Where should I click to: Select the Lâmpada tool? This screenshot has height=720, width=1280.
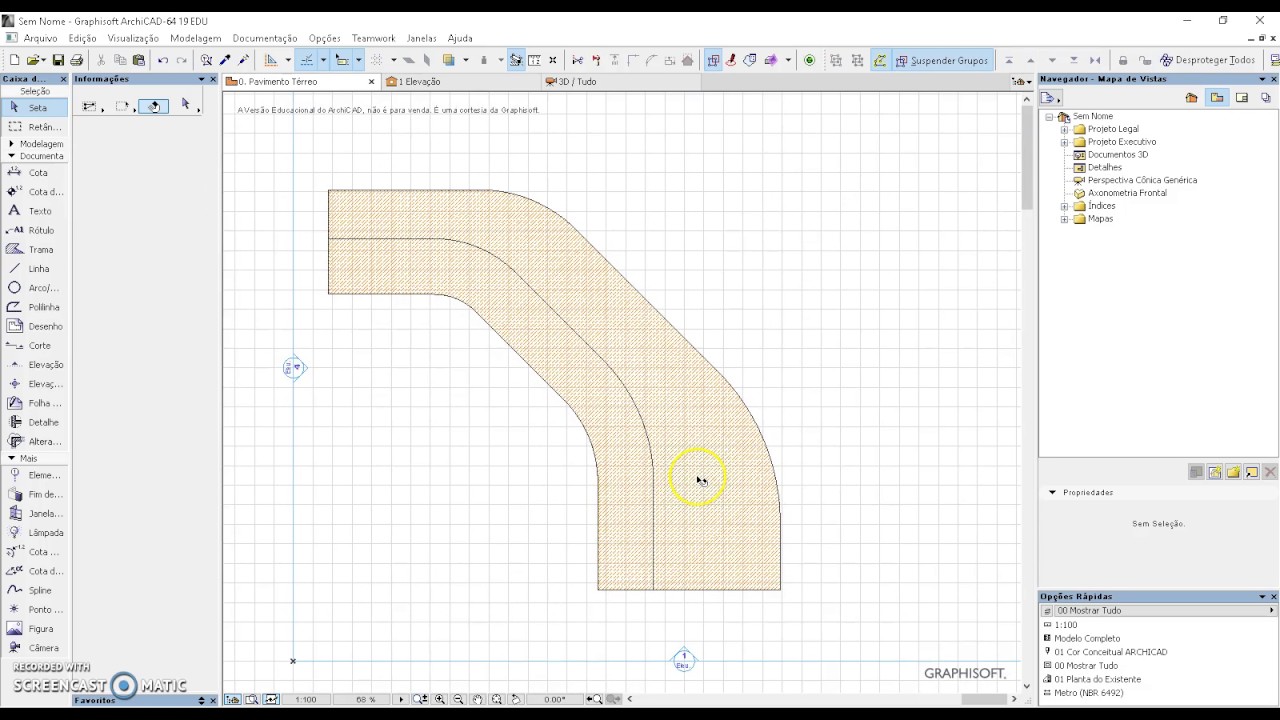(x=34, y=533)
